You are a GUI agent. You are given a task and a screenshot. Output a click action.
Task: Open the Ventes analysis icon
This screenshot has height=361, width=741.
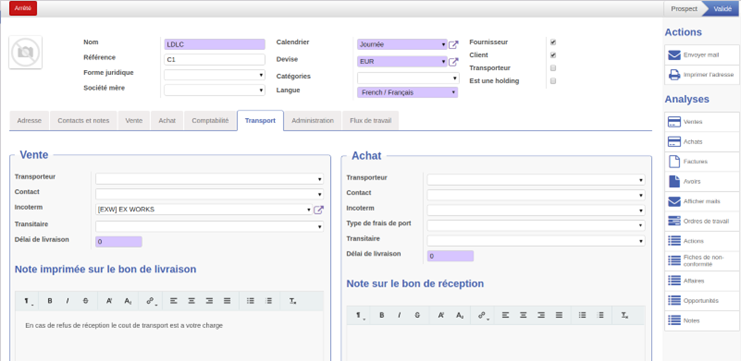pos(674,121)
